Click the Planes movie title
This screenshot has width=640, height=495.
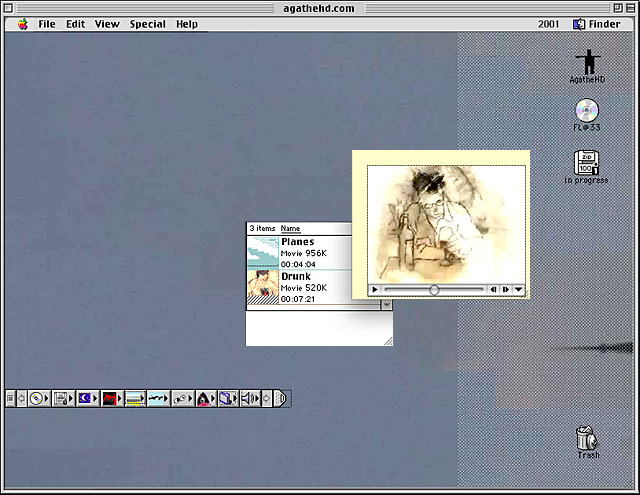(298, 242)
